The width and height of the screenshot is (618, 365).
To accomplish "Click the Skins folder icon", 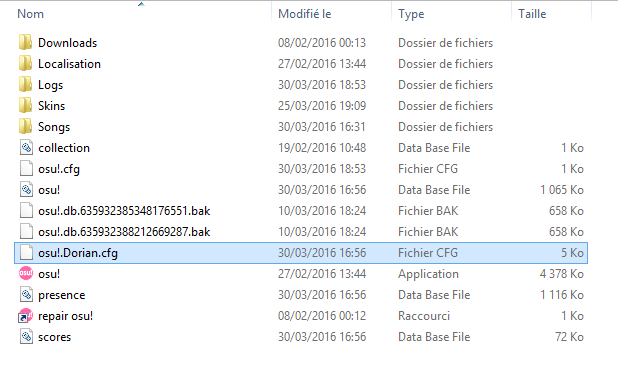I will point(26,105).
